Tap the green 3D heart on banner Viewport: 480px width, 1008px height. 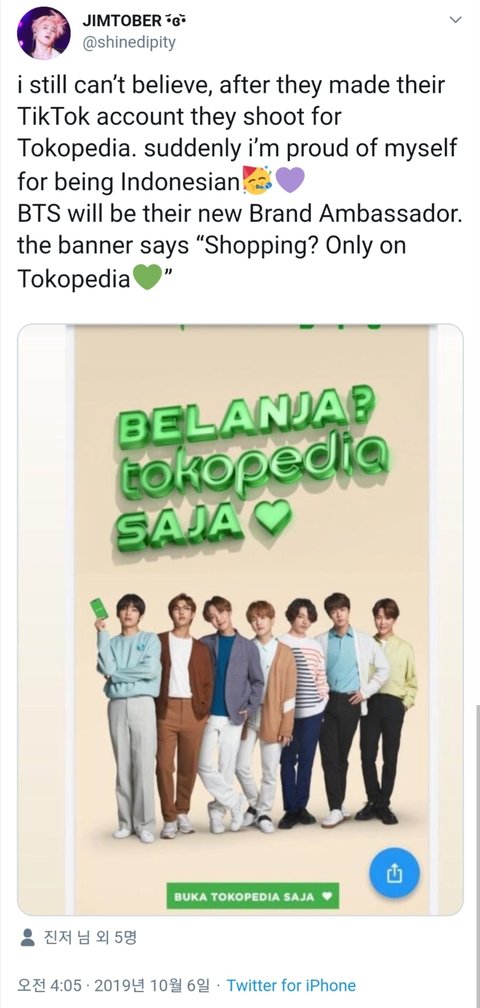click(x=273, y=518)
